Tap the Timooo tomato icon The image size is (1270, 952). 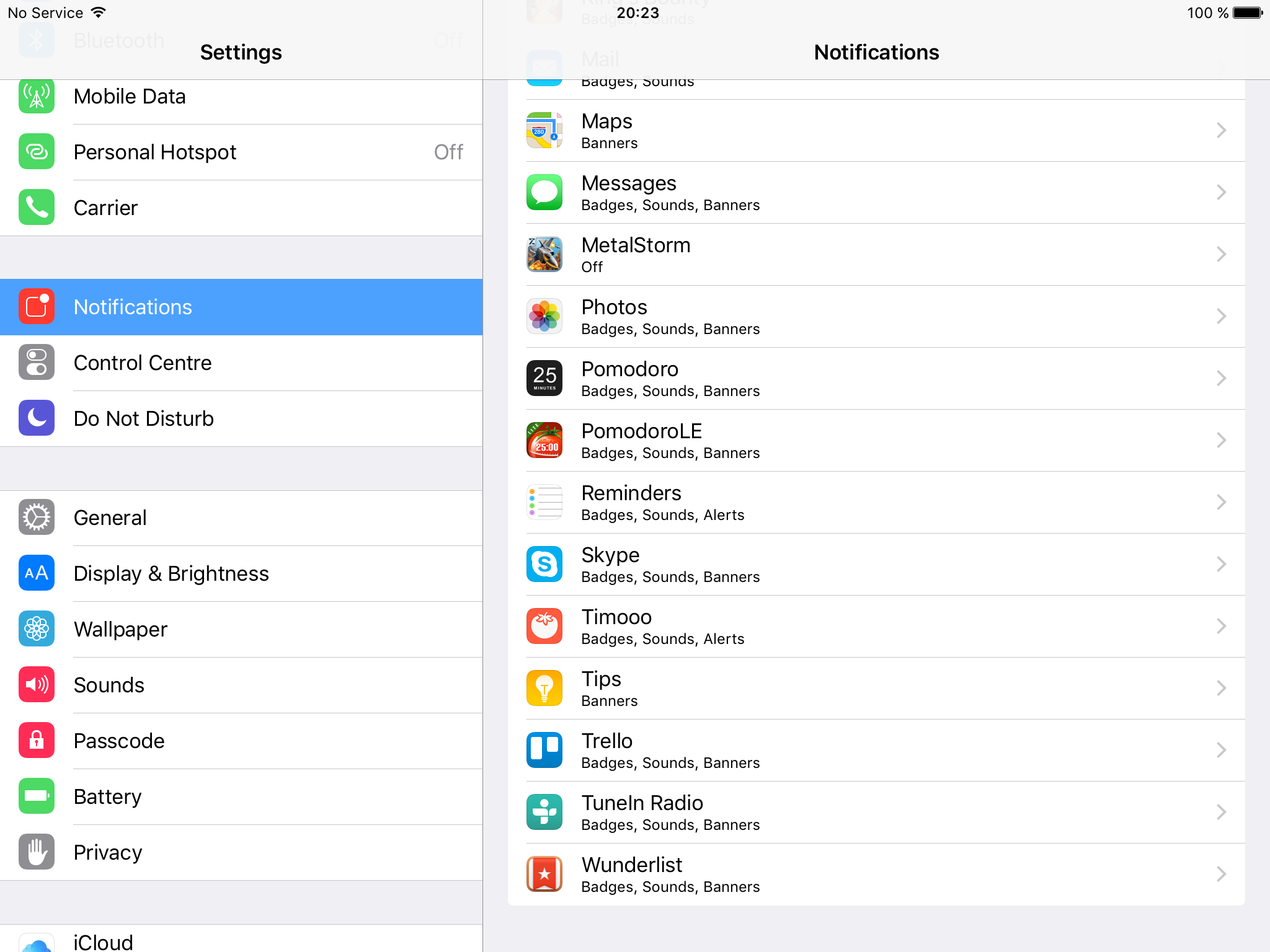coord(544,626)
